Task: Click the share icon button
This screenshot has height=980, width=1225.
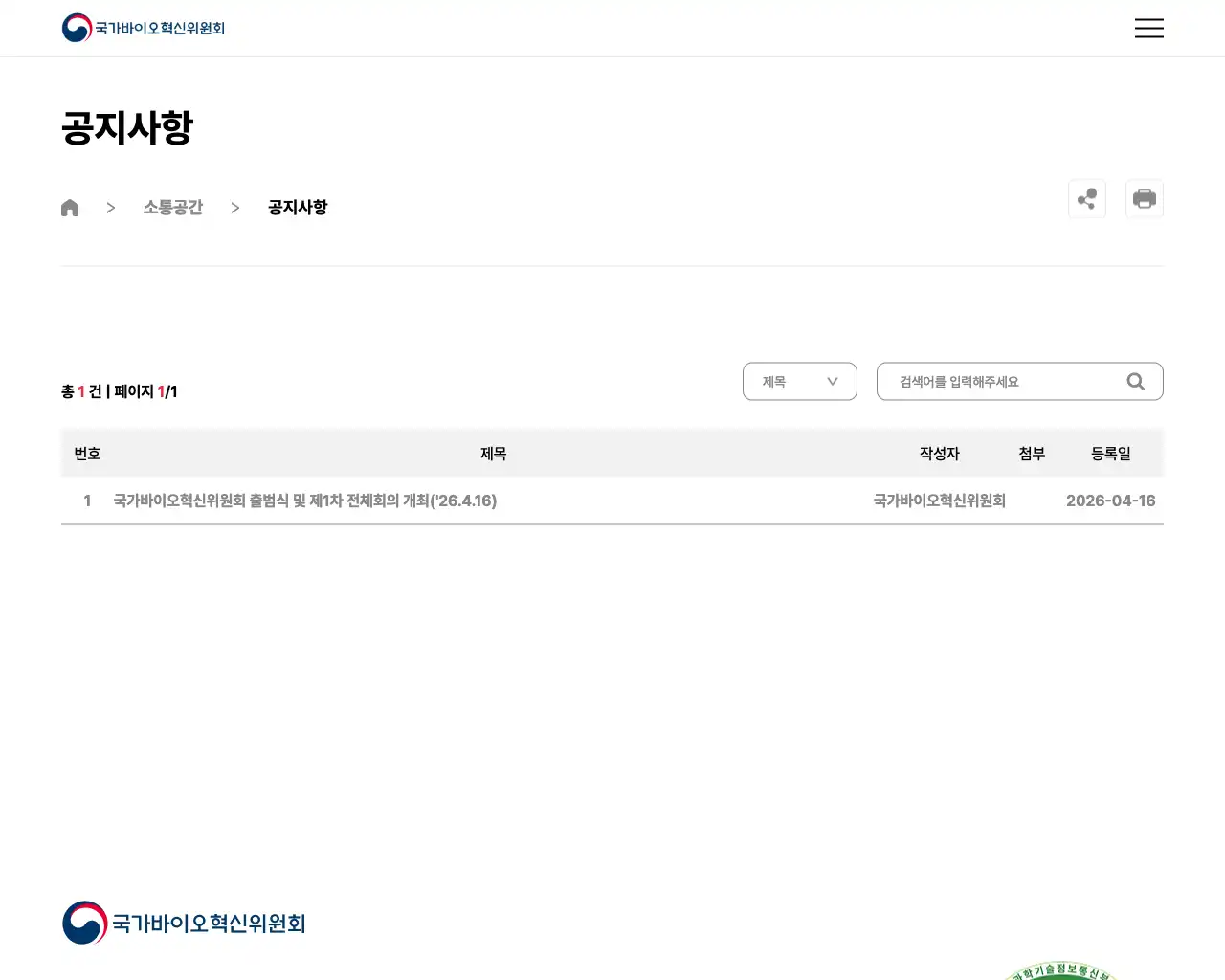Action: 1087,199
